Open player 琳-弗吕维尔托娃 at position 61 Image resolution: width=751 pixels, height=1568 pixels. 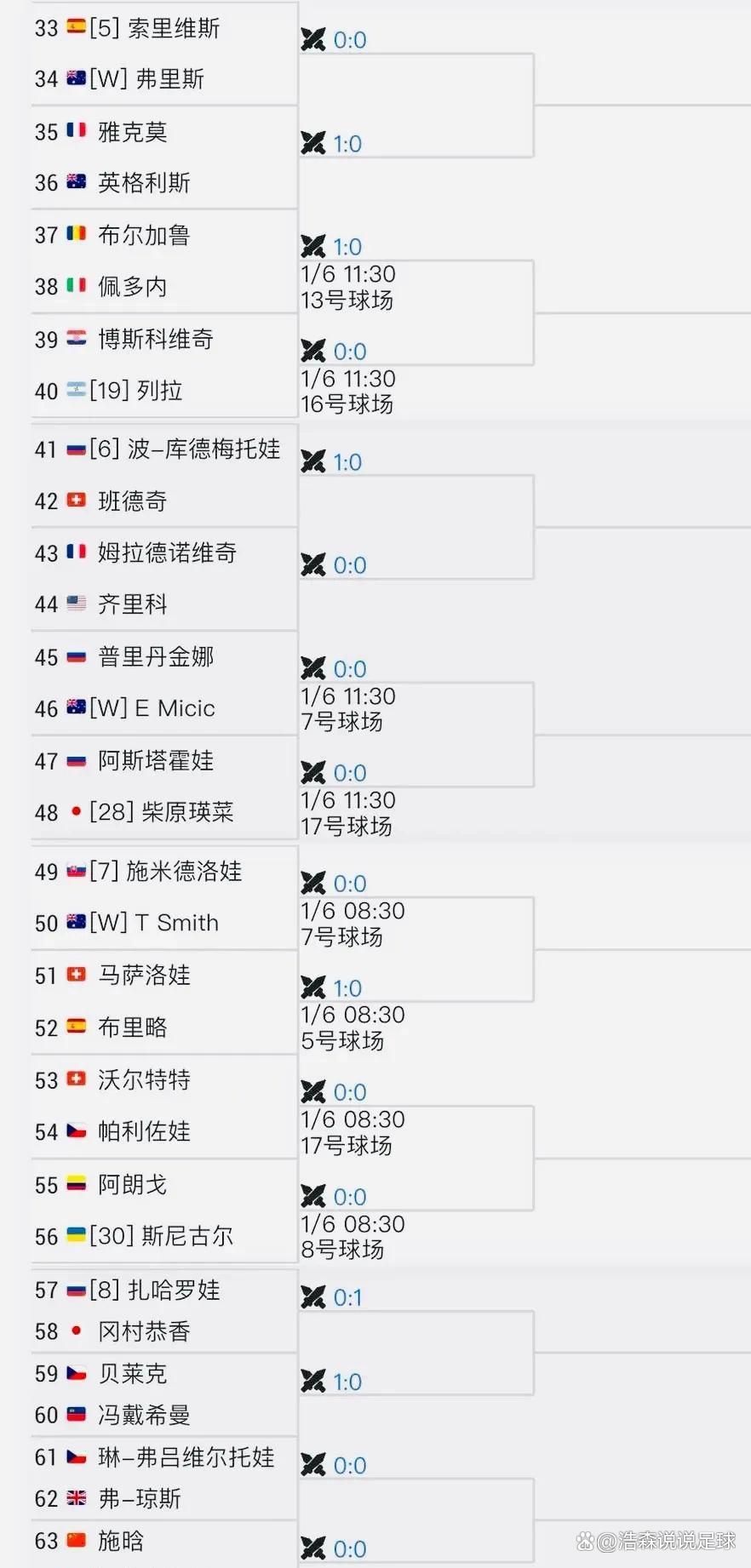186,1457
